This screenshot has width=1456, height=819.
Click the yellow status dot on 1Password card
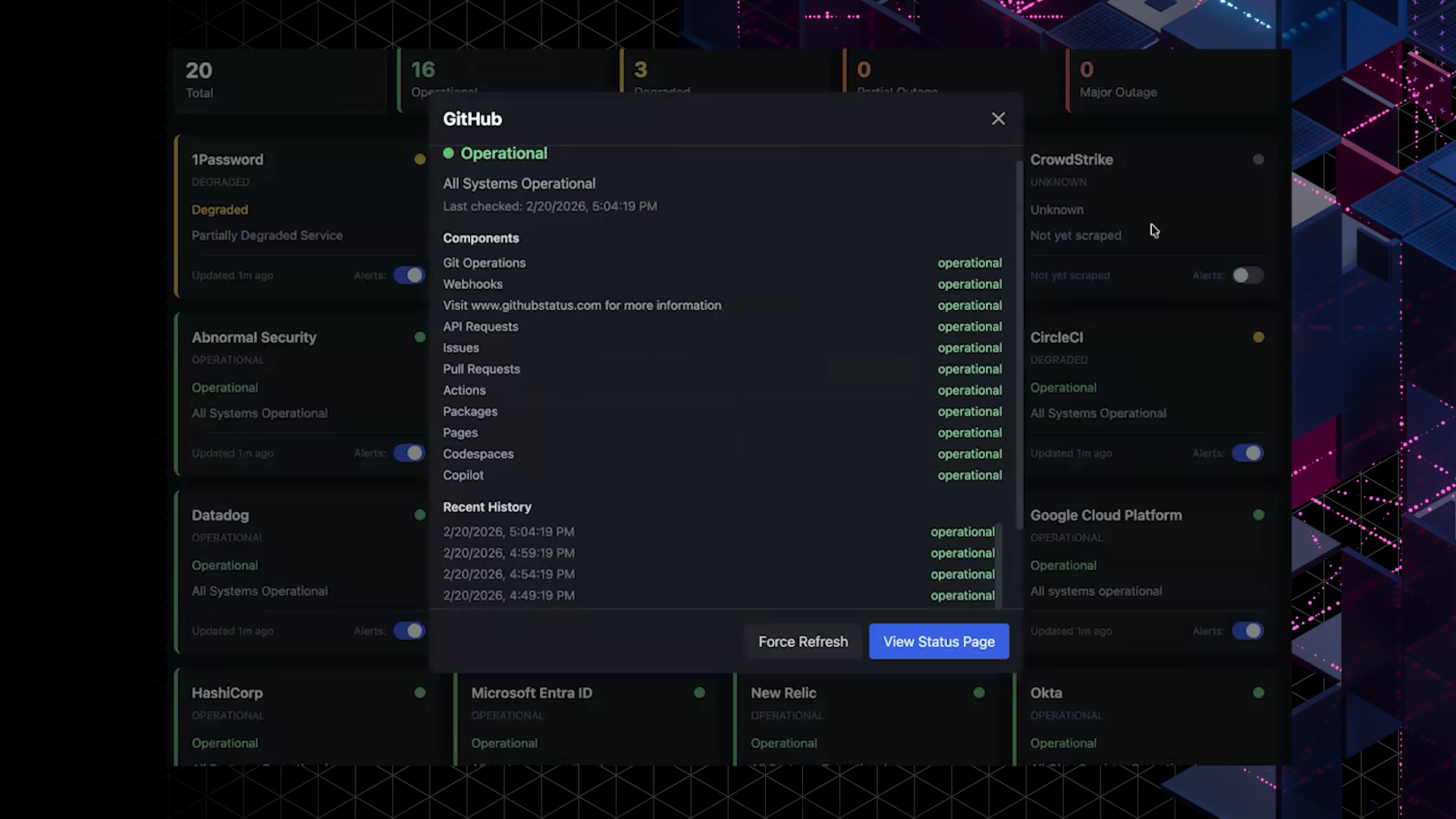(420, 159)
